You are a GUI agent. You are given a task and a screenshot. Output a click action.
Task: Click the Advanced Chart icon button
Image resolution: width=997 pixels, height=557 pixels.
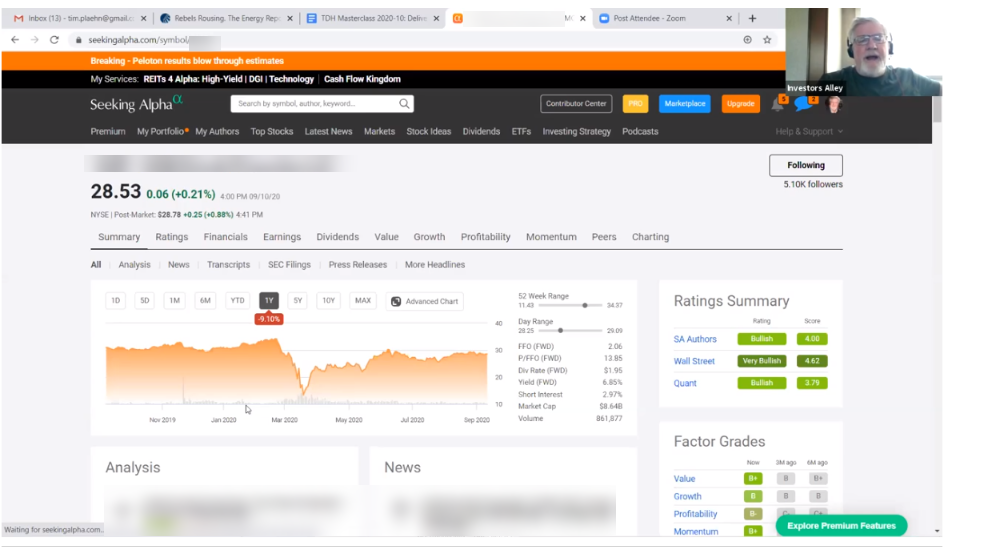425,301
